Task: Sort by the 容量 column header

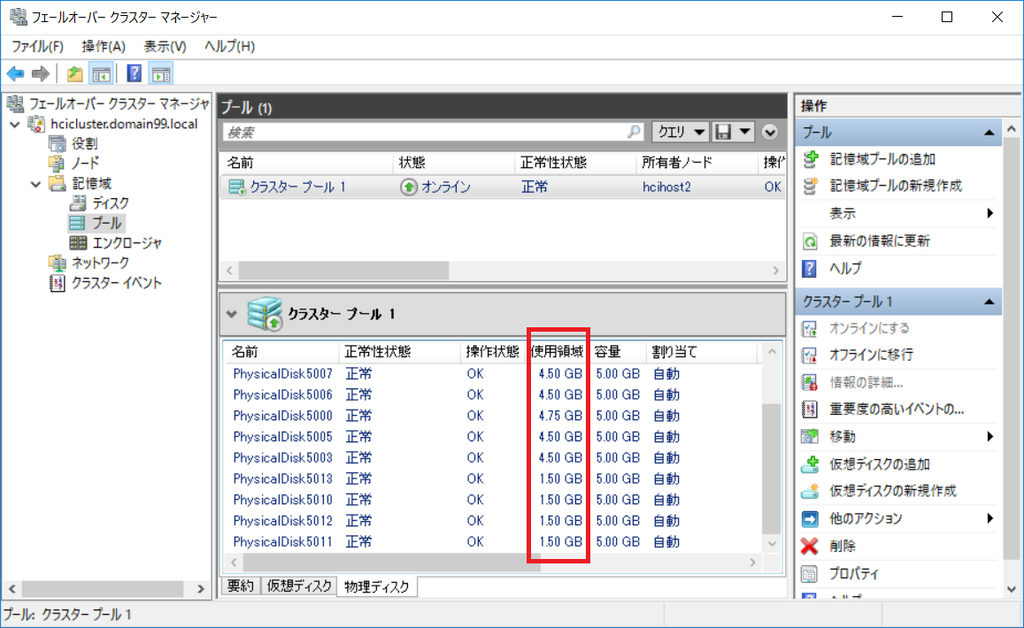Action: (x=617, y=352)
